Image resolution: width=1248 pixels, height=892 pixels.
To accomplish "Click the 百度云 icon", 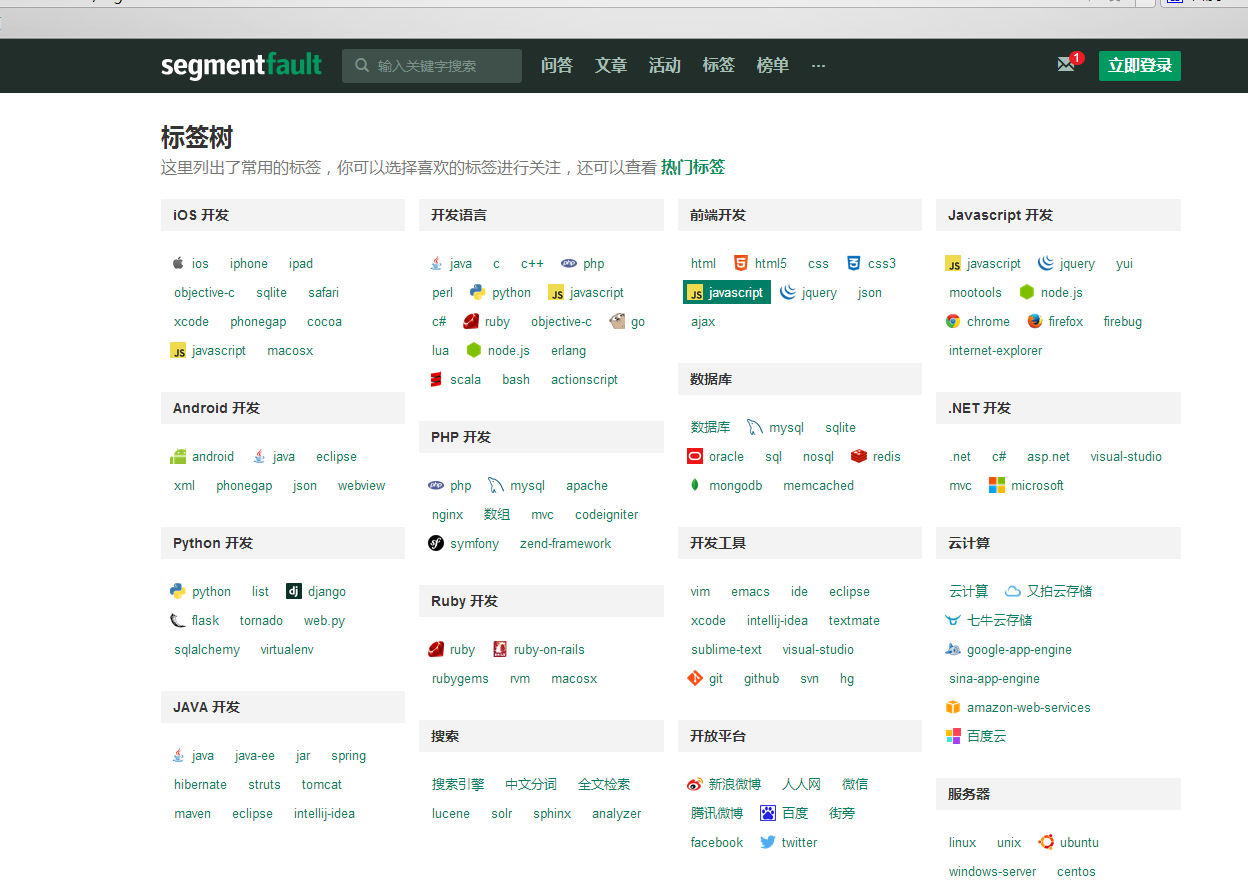I will tap(953, 736).
